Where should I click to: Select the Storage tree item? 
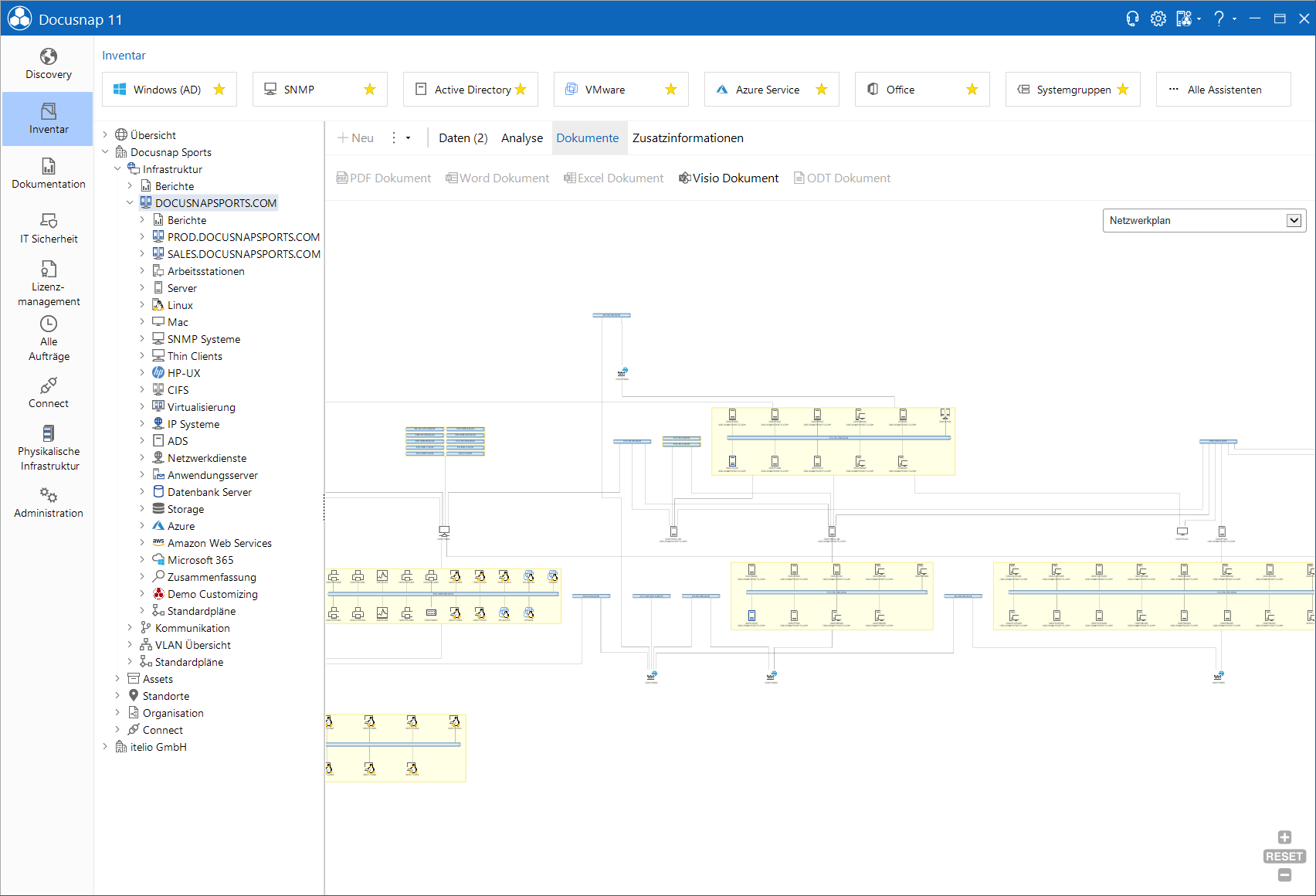coord(185,509)
